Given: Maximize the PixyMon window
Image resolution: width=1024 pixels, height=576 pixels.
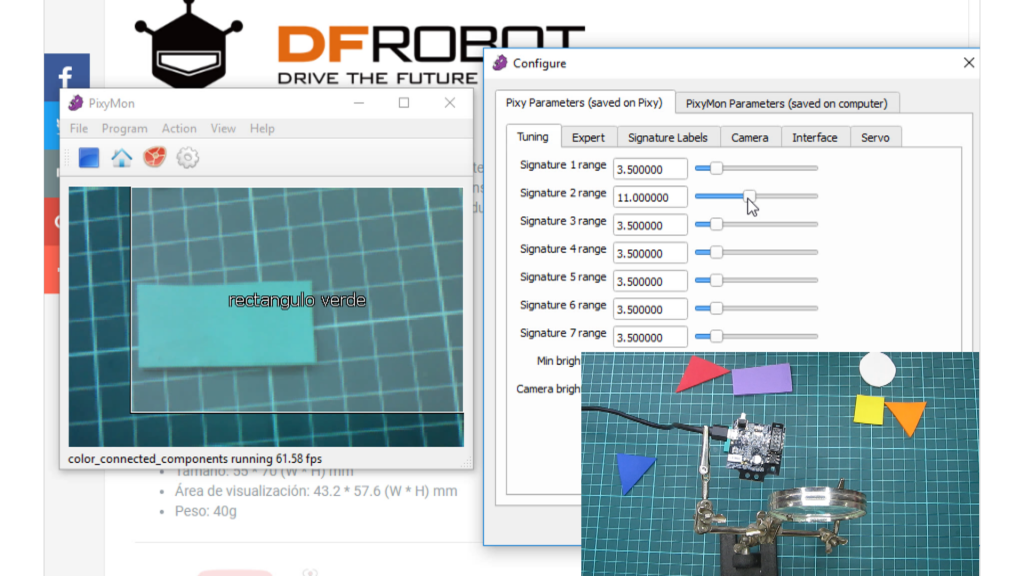Looking at the screenshot, I should click(x=404, y=103).
